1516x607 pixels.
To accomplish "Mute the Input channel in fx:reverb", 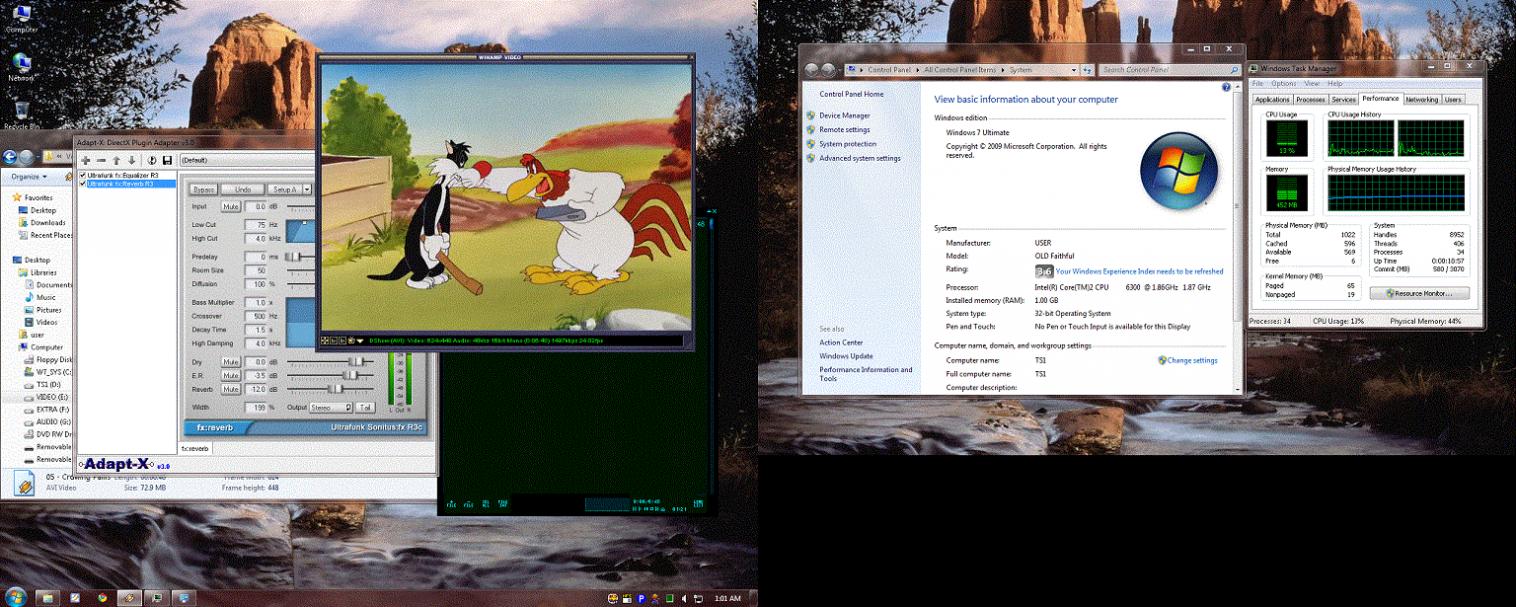I will (x=231, y=206).
